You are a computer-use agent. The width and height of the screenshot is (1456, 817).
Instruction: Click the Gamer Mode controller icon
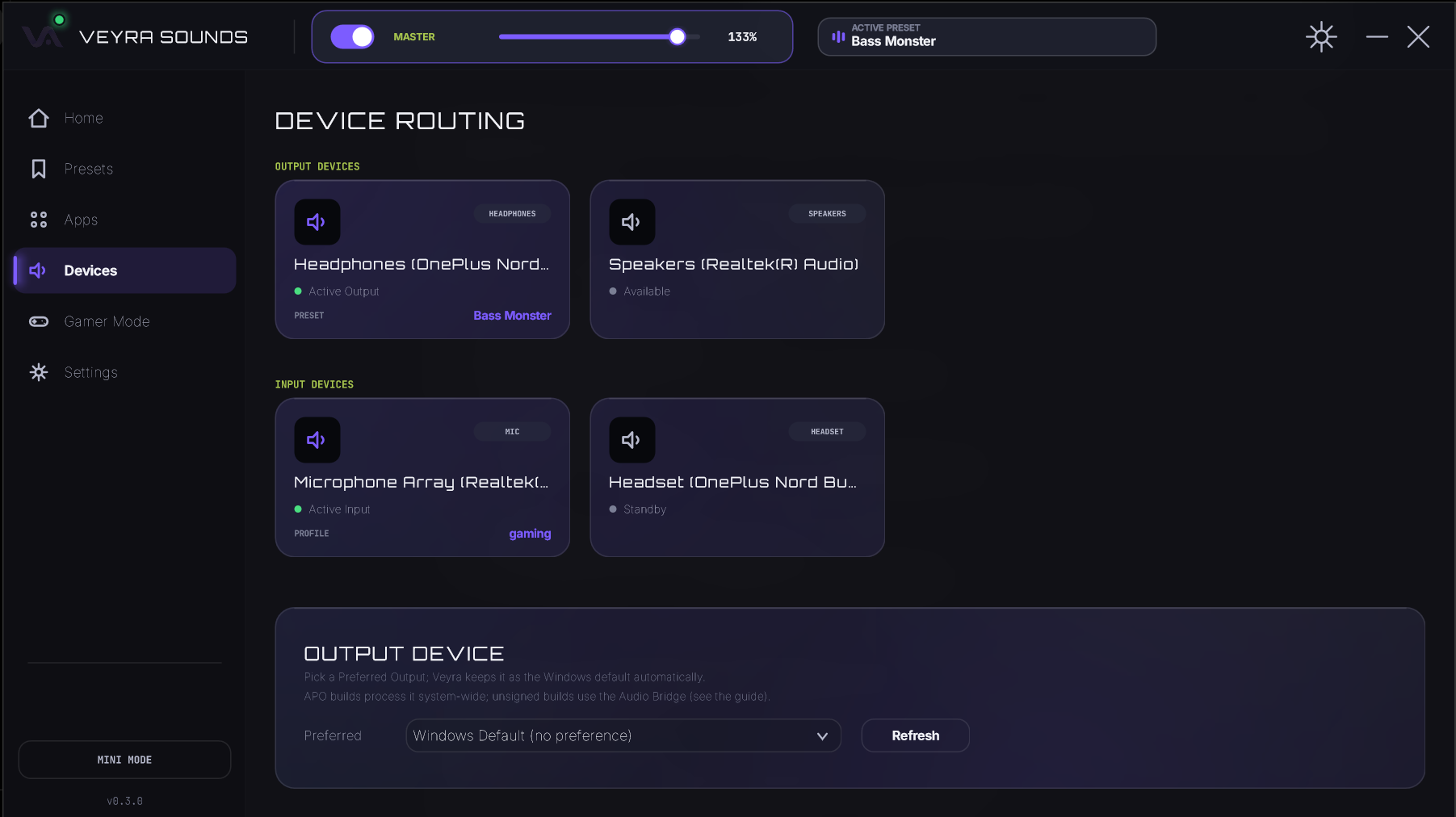(39, 321)
